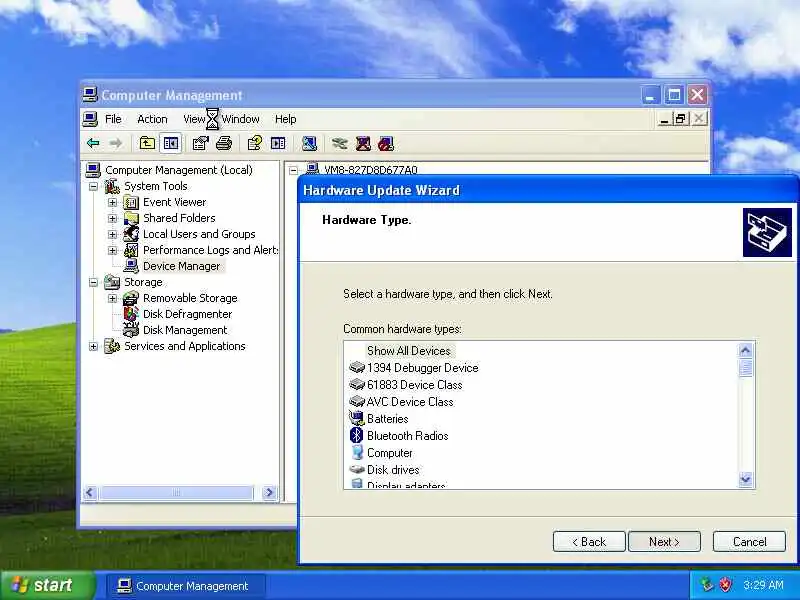
Task: Click the hardware list scrollbar thumb
Action: pos(745,367)
